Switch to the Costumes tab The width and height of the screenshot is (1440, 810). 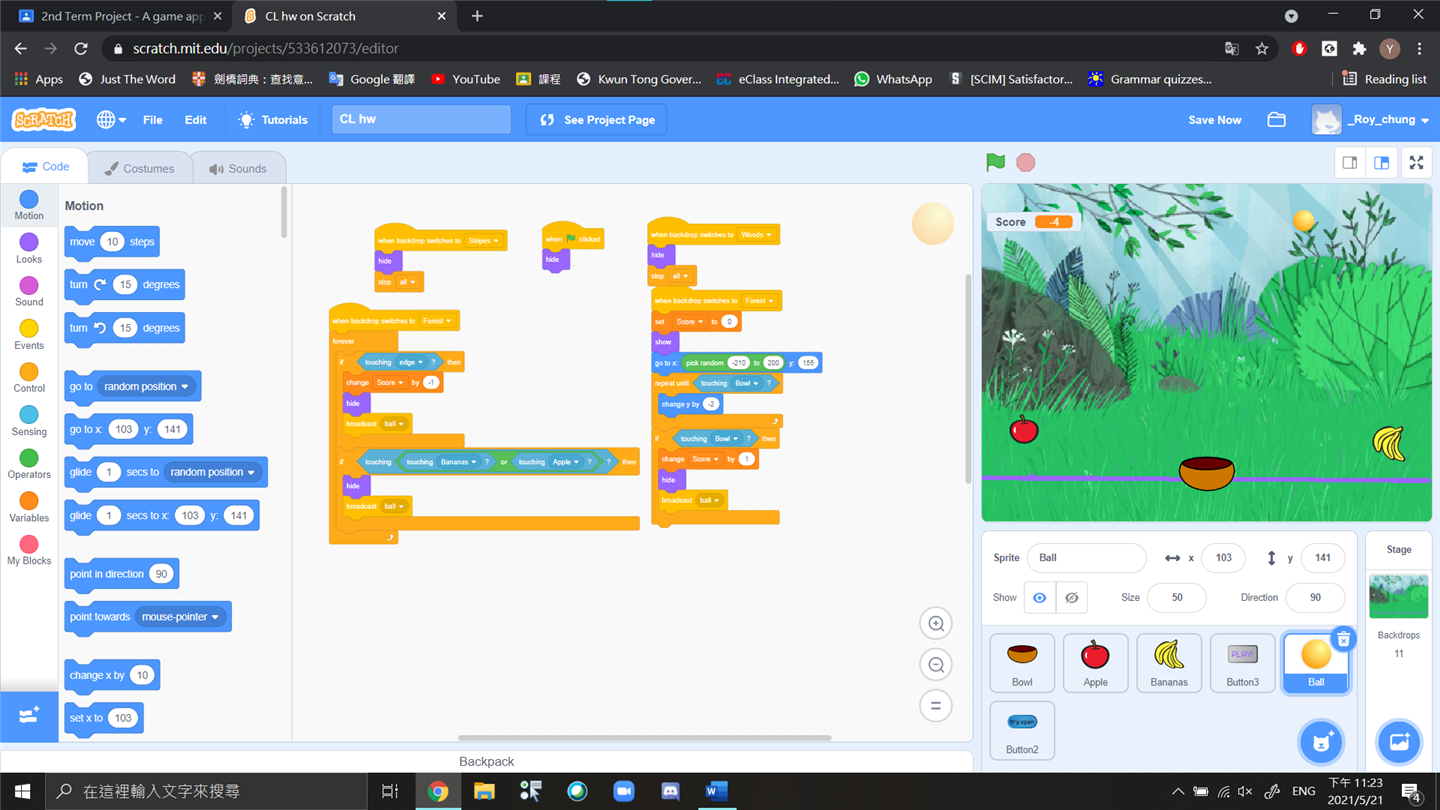point(139,169)
